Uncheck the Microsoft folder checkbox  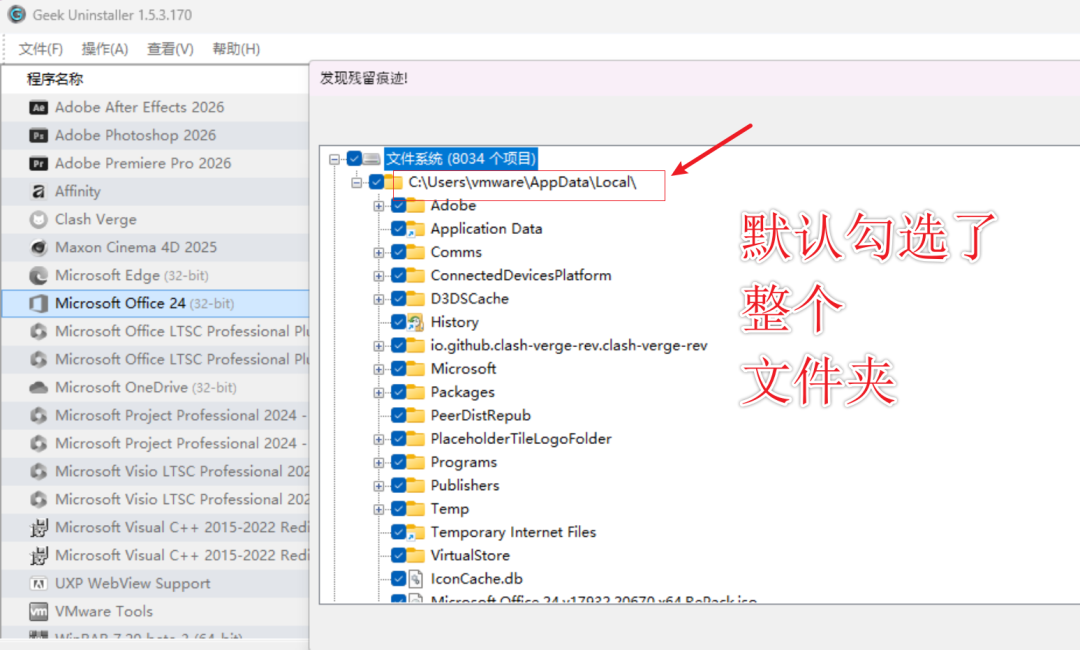point(398,369)
